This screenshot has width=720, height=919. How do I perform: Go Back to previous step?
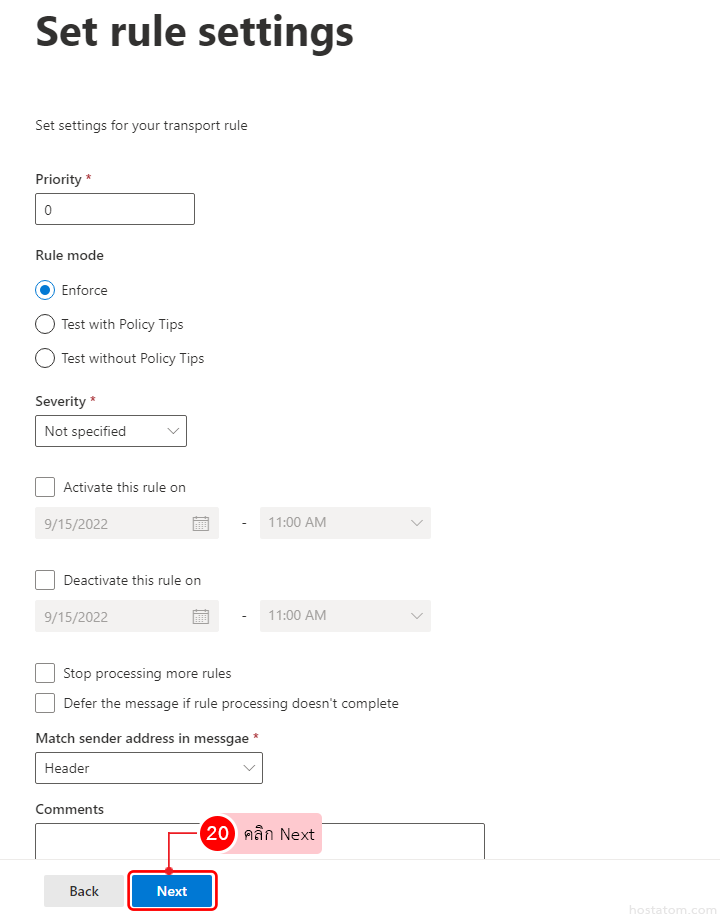coord(84,891)
